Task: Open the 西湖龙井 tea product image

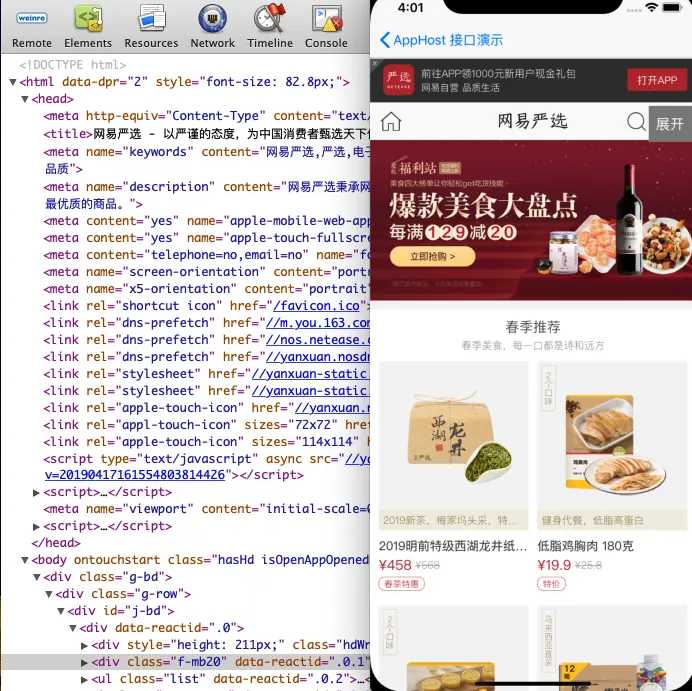Action: coord(453,445)
